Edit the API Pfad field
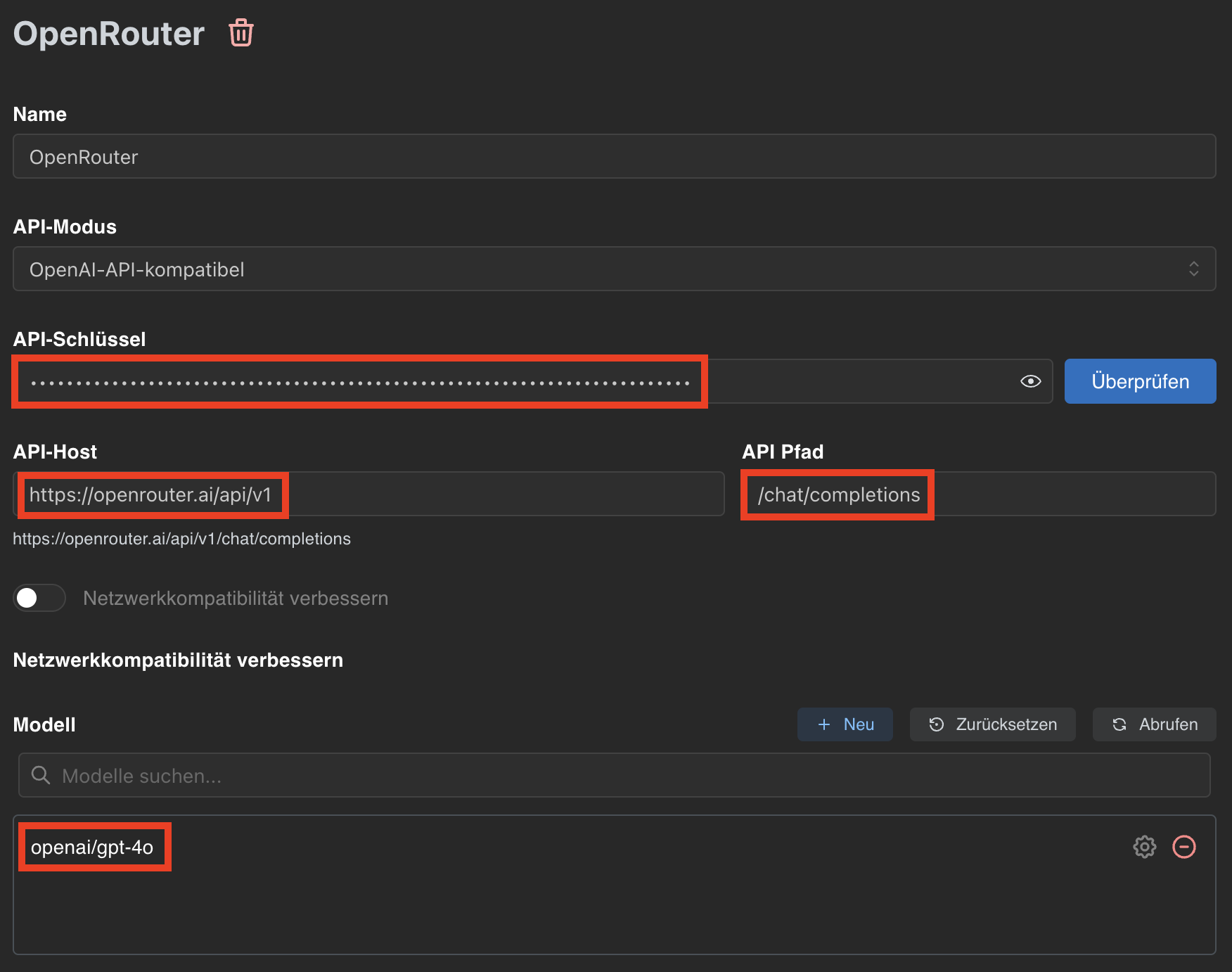 [x=979, y=494]
